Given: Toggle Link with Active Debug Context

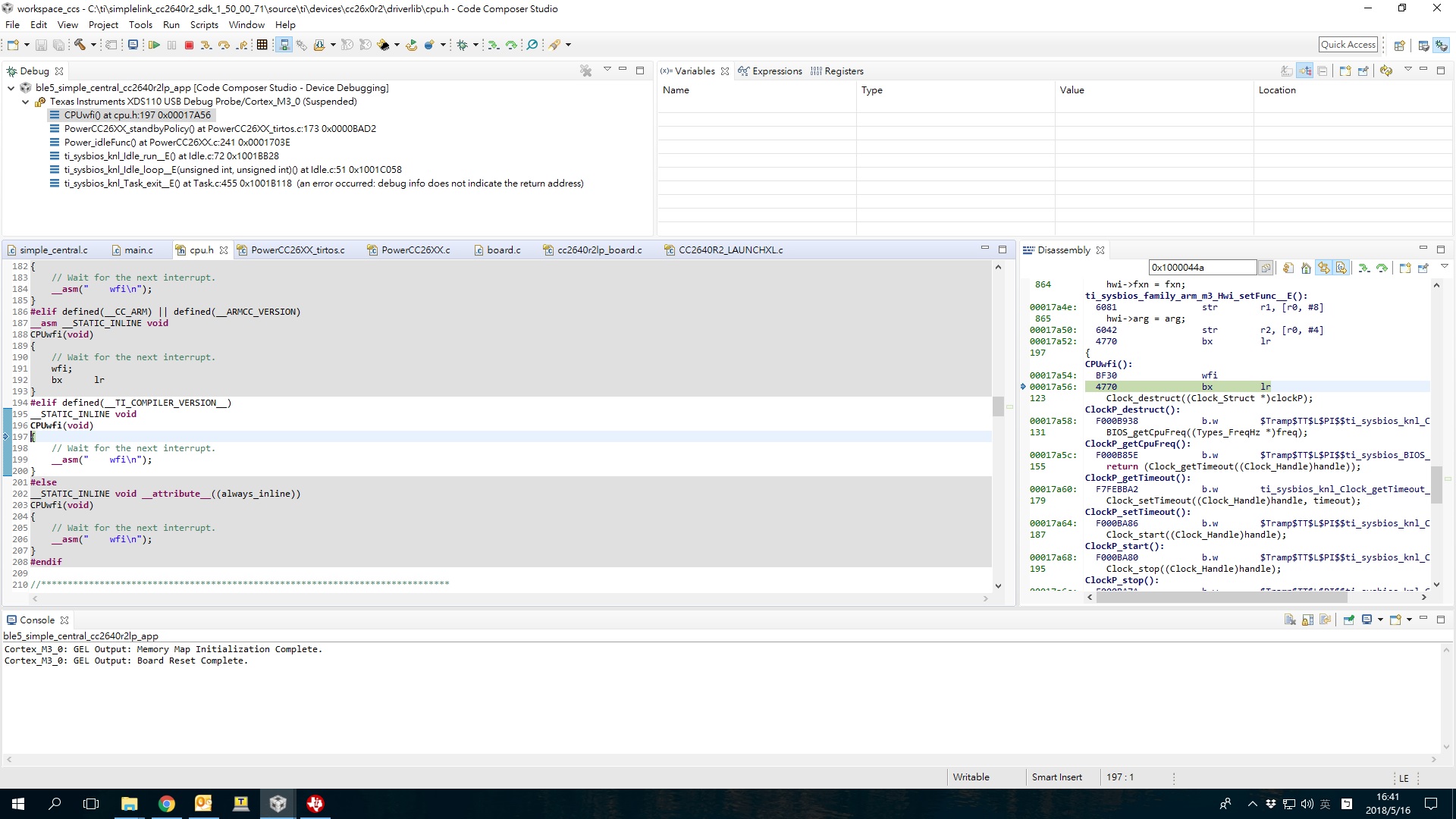Looking at the screenshot, I should pos(1323,268).
